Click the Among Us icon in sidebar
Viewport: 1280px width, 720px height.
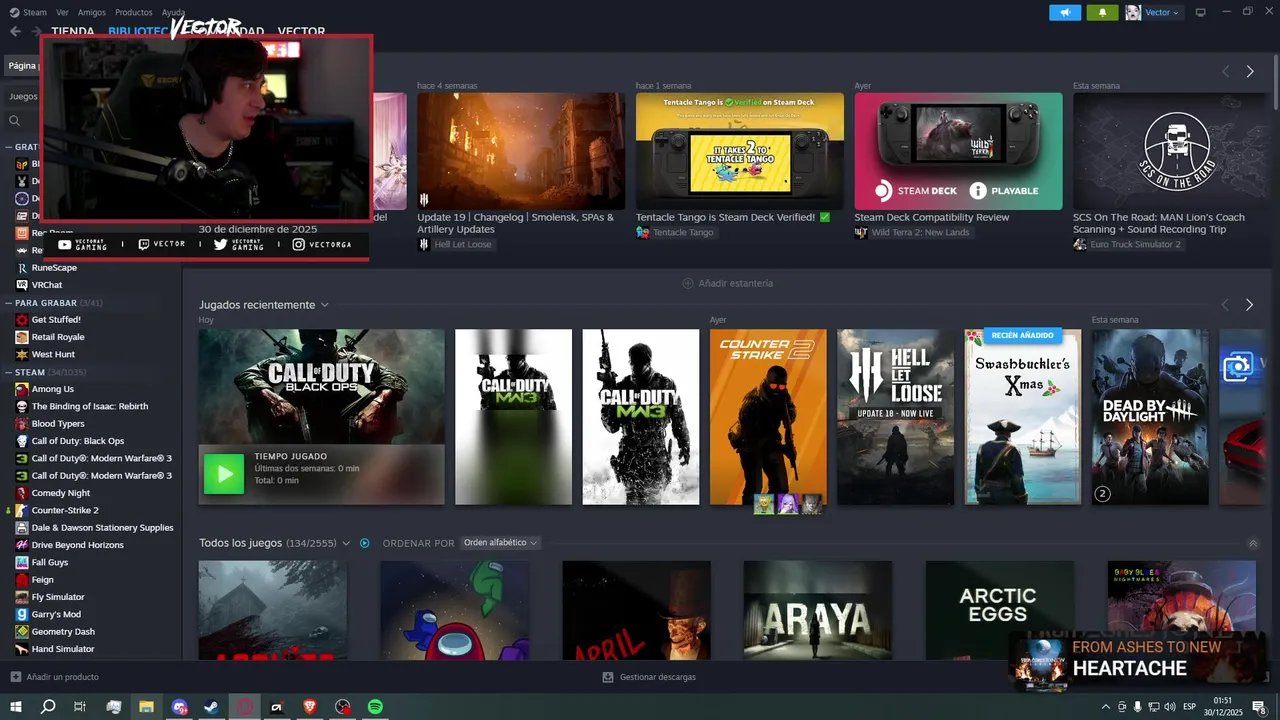click(x=22, y=389)
